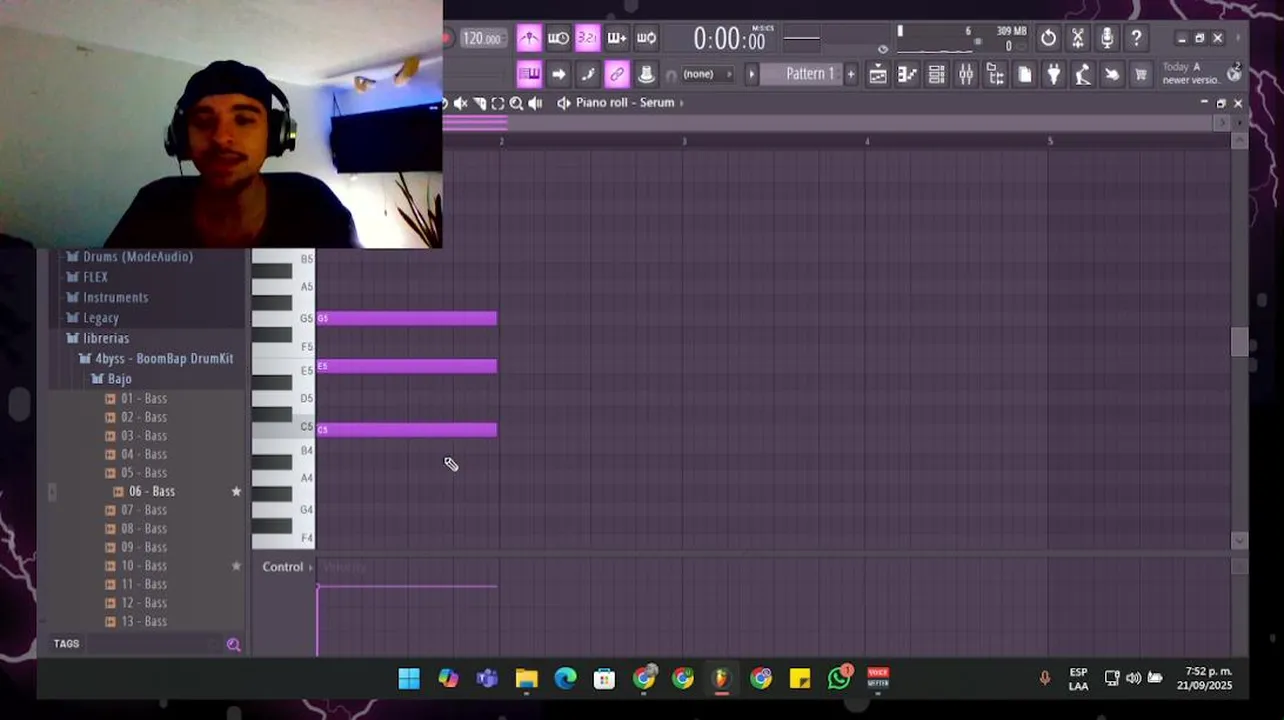1284x720 pixels.
Task: Toggle loop recording button
Action: tap(646, 38)
